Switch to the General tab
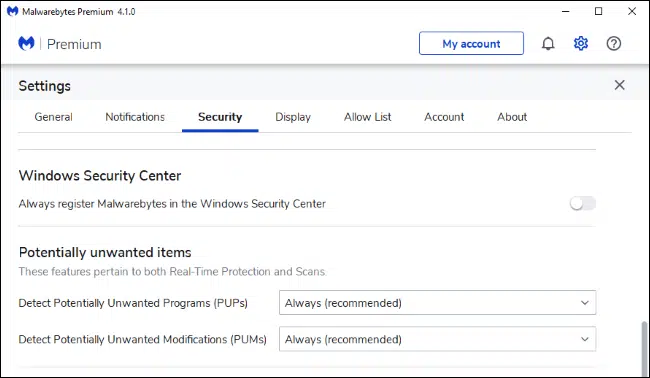The height and width of the screenshot is (378, 650). click(53, 117)
